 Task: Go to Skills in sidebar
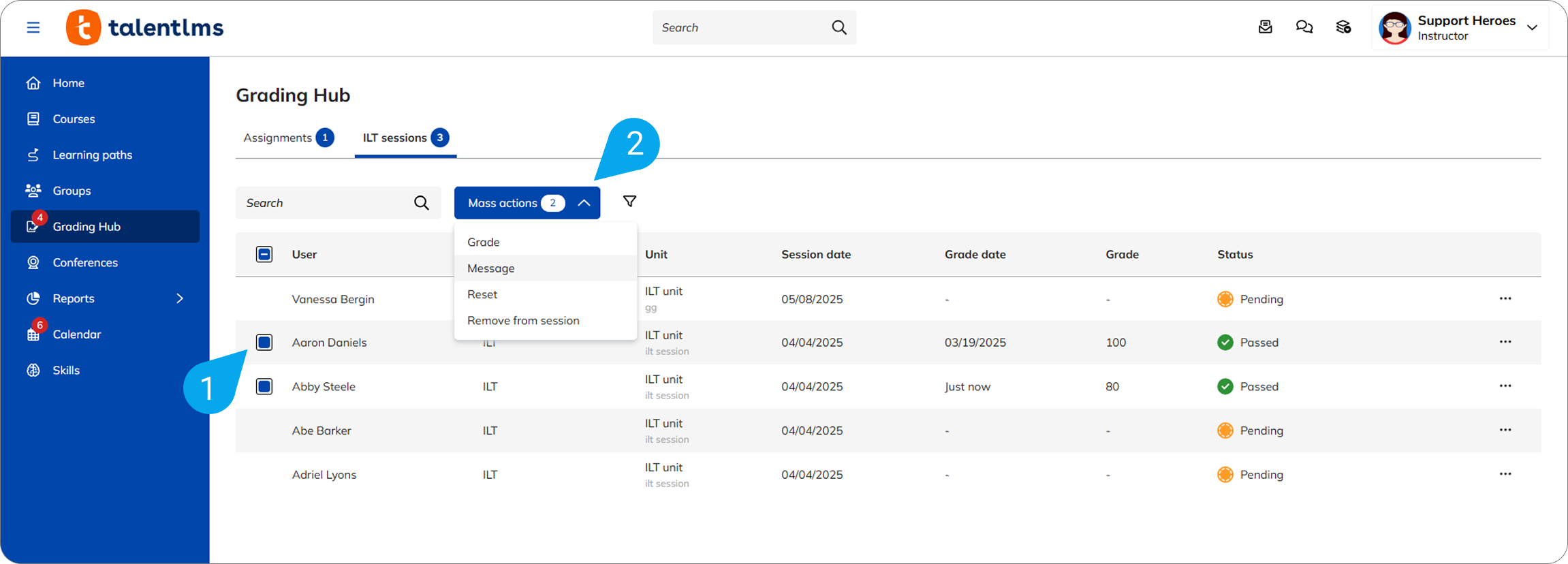click(66, 371)
